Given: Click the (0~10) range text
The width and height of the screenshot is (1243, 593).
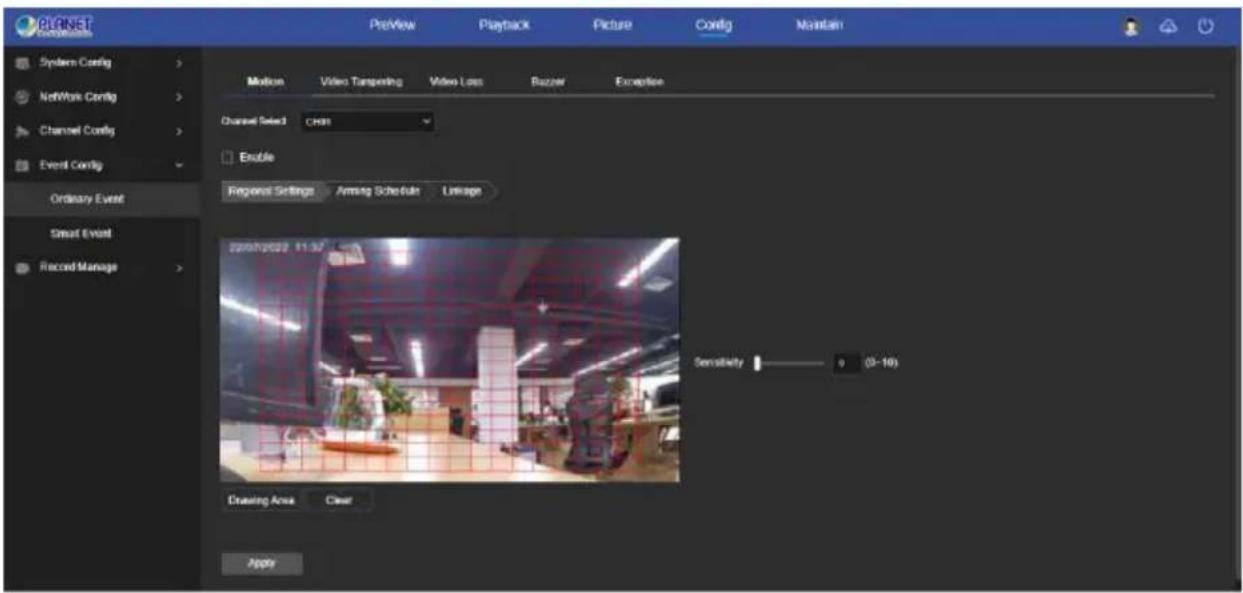Looking at the screenshot, I should 881,363.
